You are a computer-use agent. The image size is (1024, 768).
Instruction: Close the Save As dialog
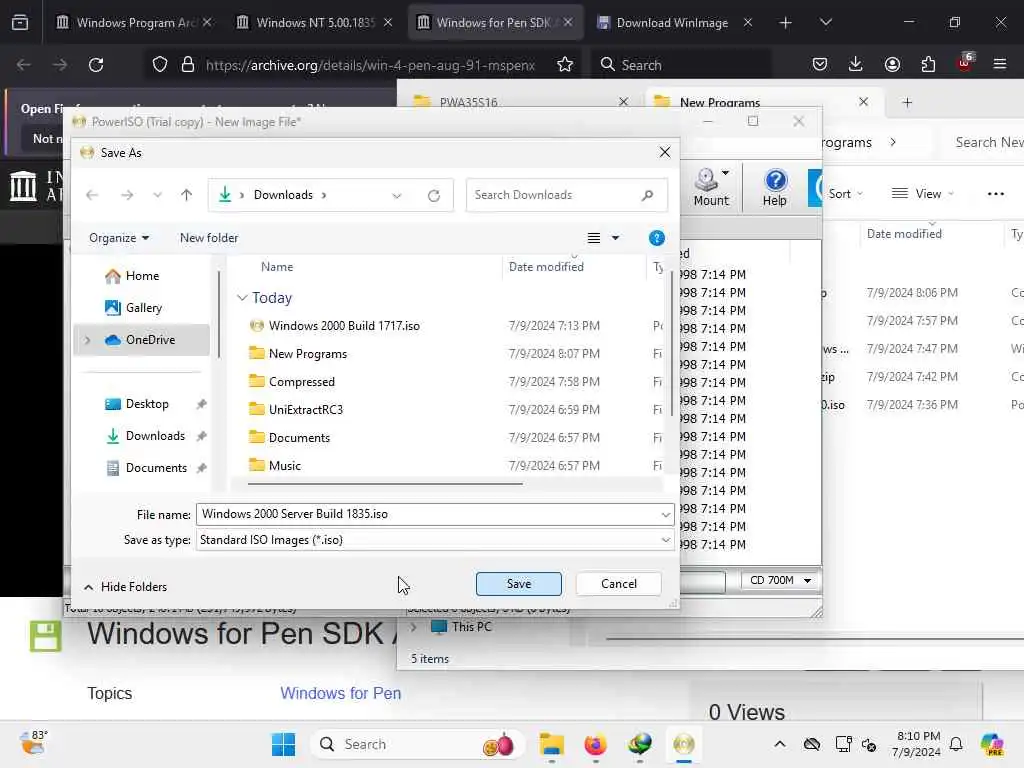665,152
